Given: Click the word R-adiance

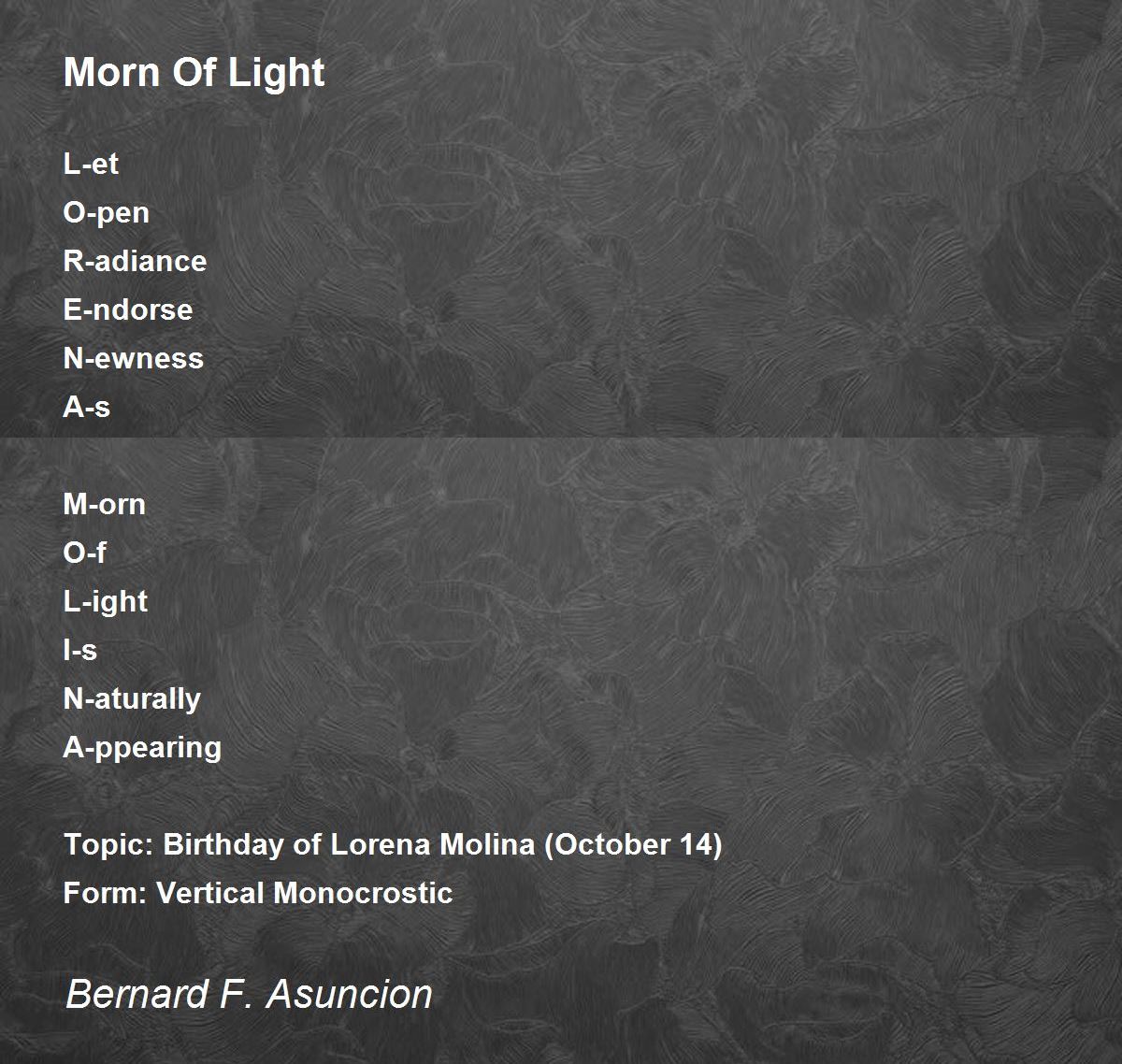Looking at the screenshot, I should [135, 261].
